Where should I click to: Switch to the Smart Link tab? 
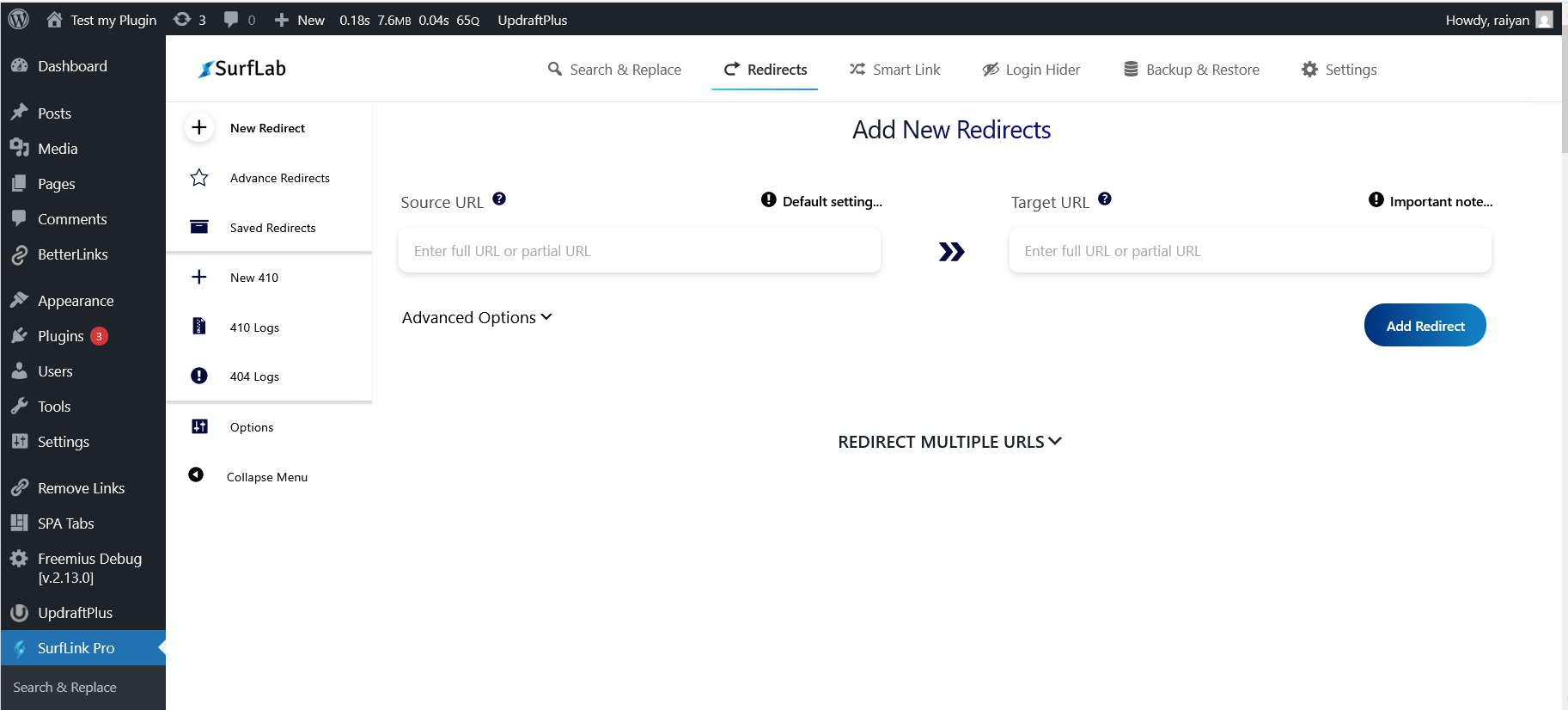pos(894,70)
